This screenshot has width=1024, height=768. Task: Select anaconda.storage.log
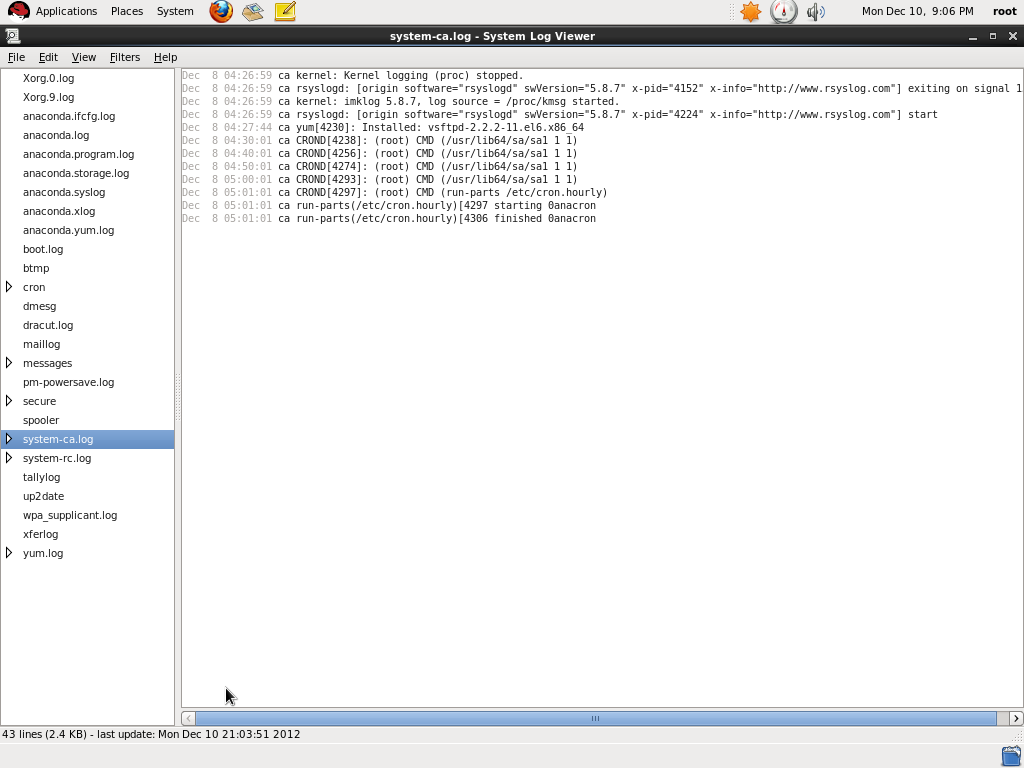point(76,173)
